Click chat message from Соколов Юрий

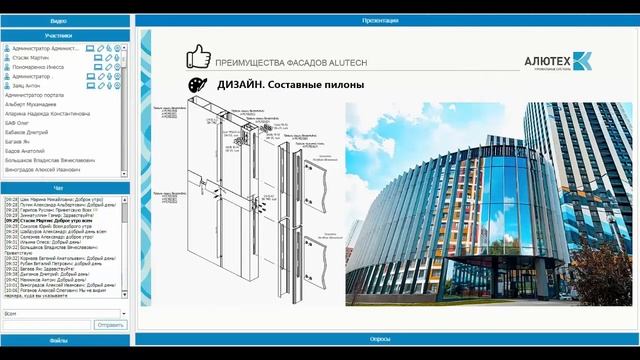coord(48,226)
